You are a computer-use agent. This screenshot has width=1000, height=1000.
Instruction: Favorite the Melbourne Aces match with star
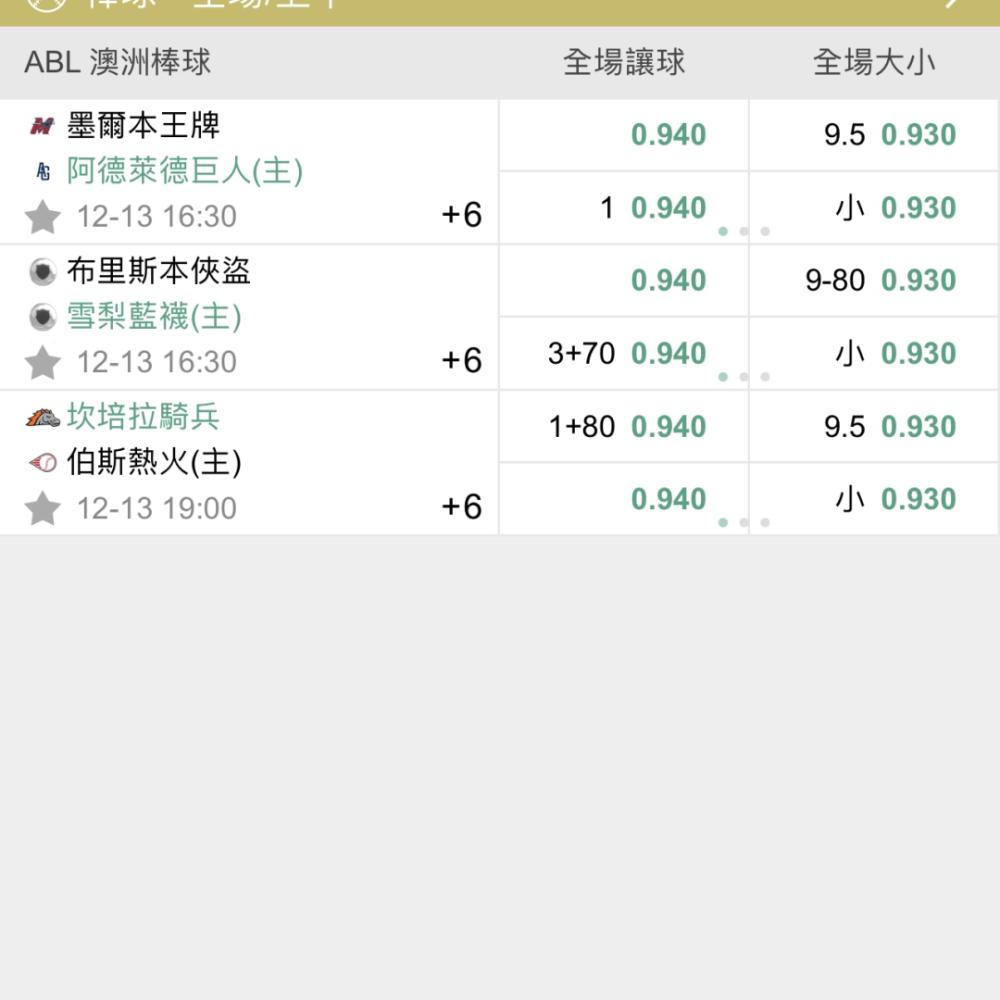coord(43,217)
